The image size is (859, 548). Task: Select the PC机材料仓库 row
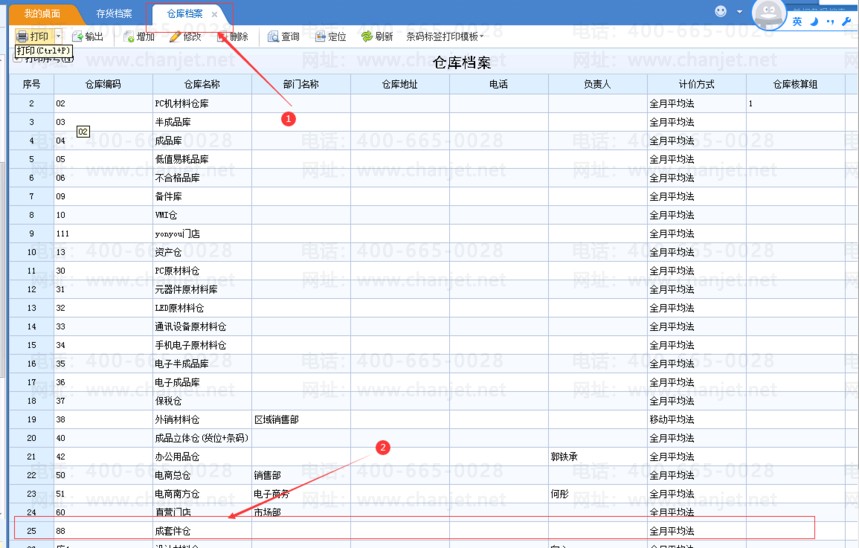(427, 104)
